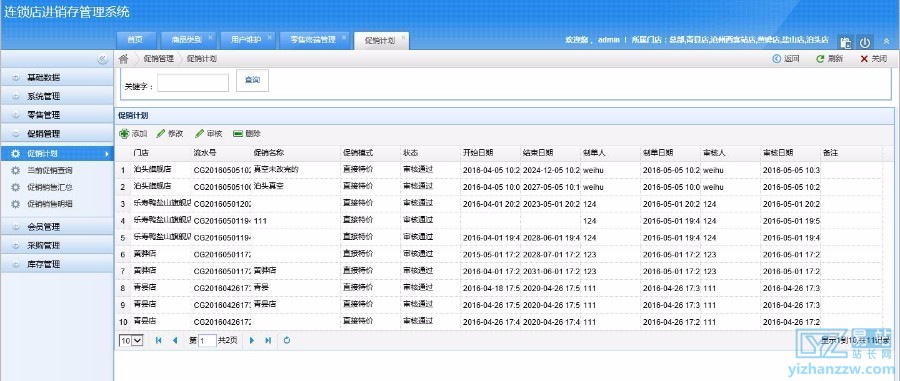Click the page number input box
Viewport: 900px width, 381px height.
click(207, 340)
